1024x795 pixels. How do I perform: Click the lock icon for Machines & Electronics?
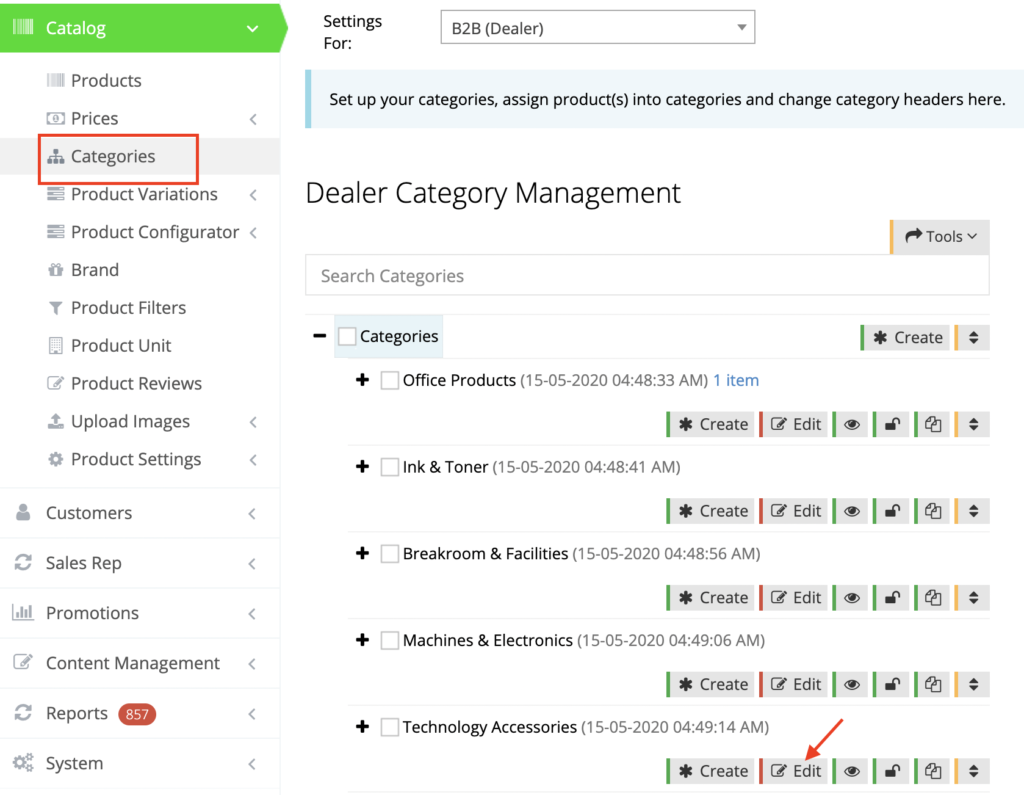891,685
